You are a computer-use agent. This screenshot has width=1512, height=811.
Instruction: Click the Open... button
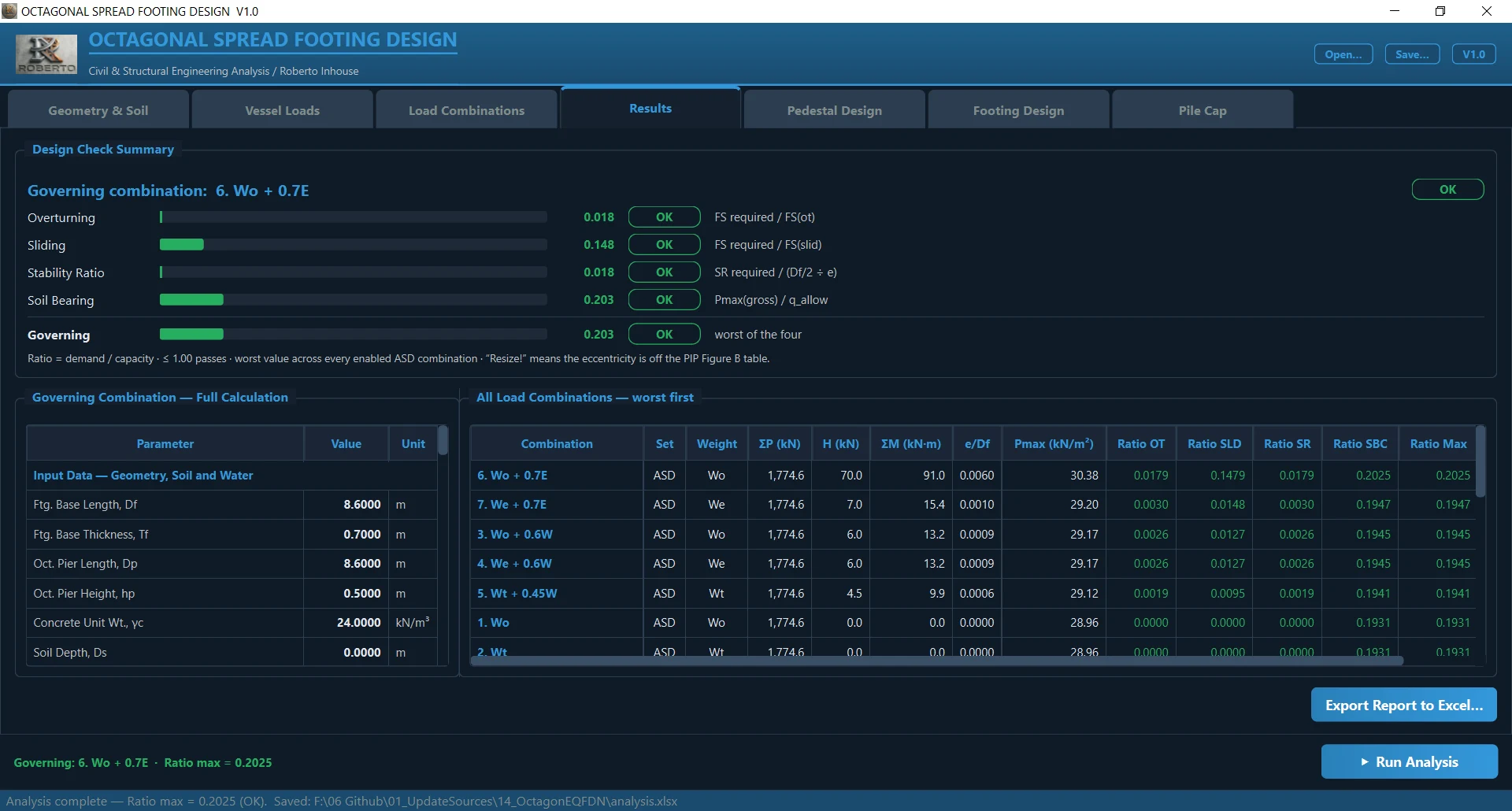click(1343, 54)
